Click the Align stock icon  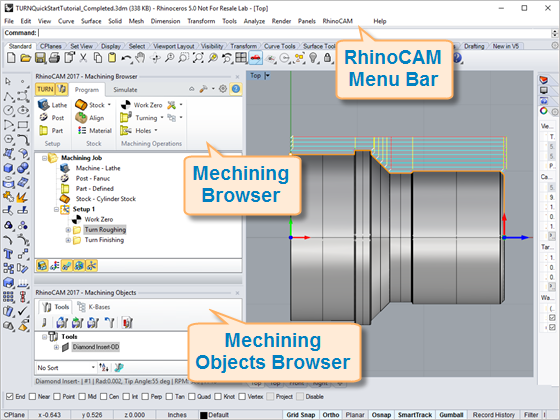pos(81,118)
